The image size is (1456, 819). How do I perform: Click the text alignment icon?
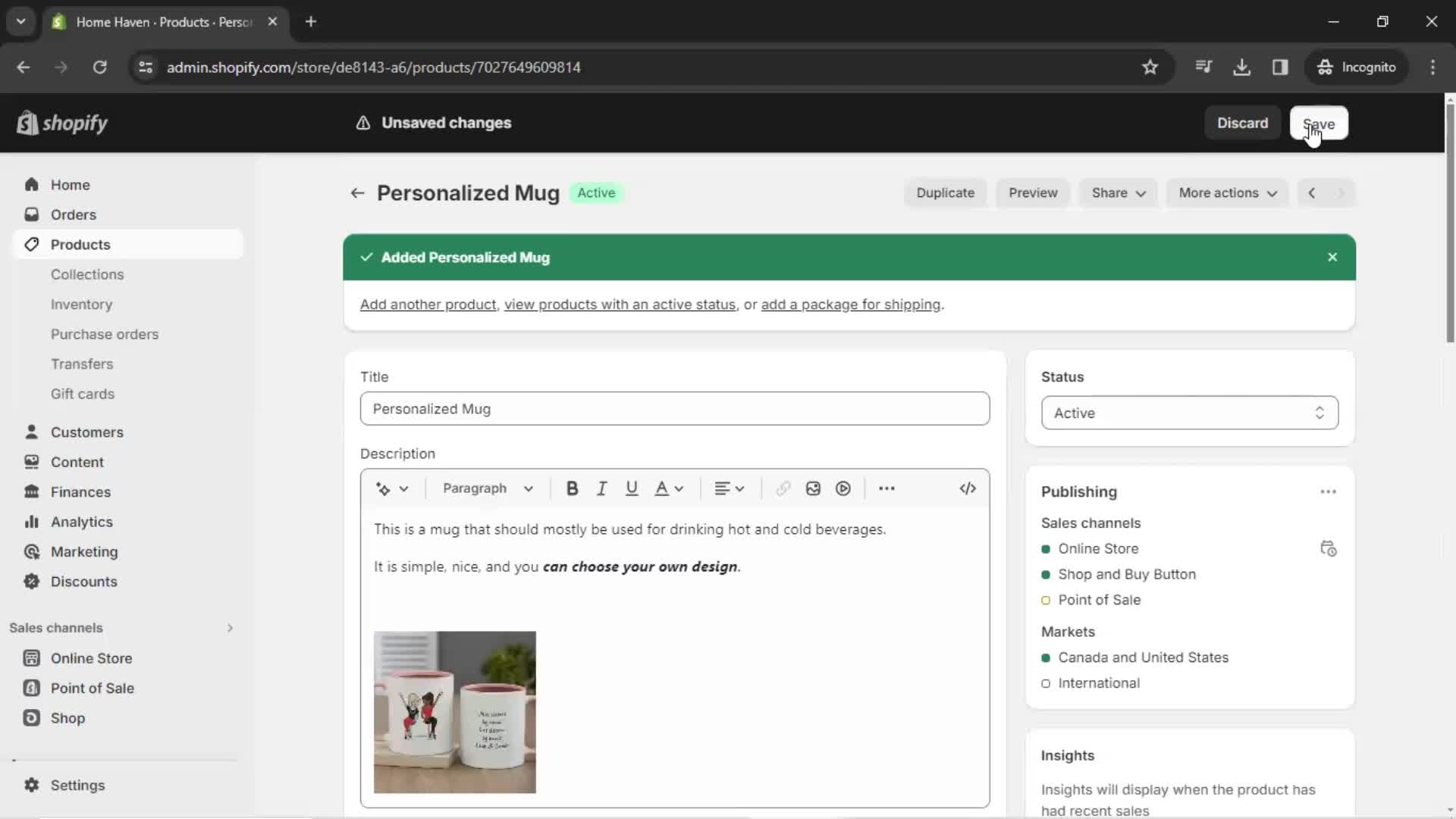pyautogui.click(x=728, y=488)
